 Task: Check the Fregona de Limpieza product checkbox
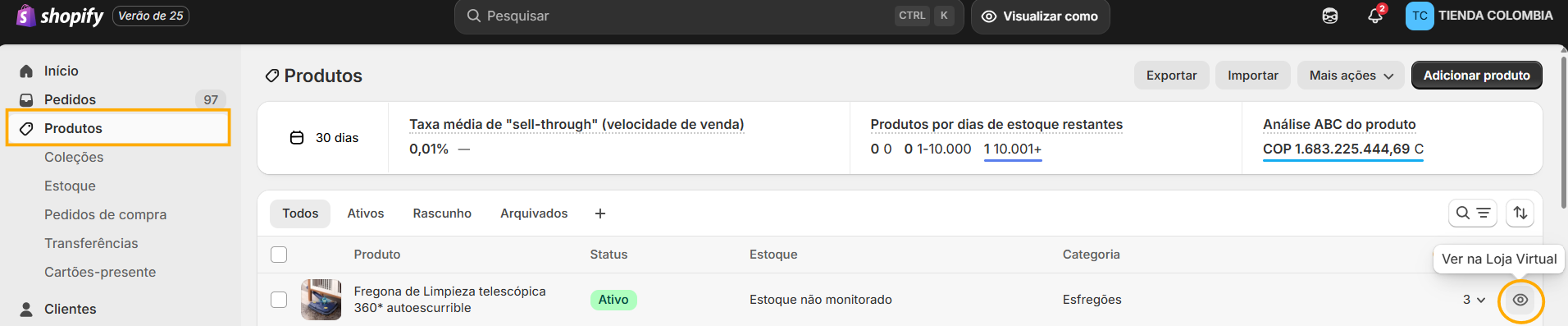(279, 300)
